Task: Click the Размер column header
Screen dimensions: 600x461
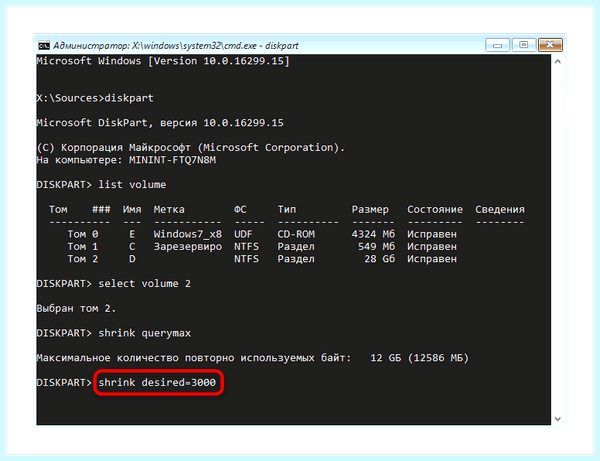Action: pyautogui.click(x=370, y=209)
